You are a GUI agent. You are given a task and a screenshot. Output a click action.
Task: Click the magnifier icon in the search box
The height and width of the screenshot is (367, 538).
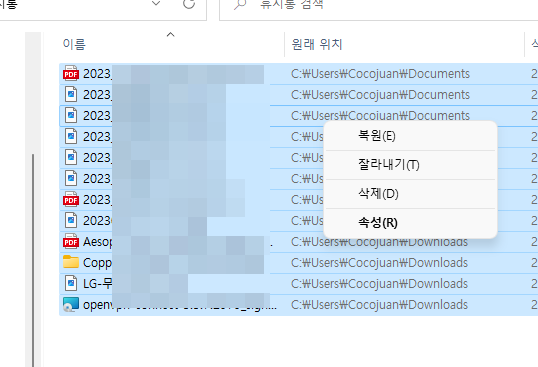[x=240, y=5]
